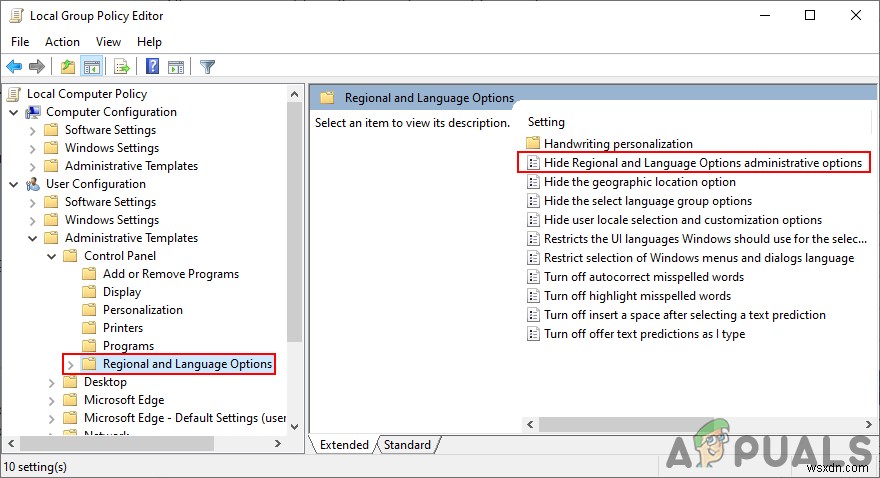The width and height of the screenshot is (880, 478).
Task: Click the Setting column header
Action: 546,122
